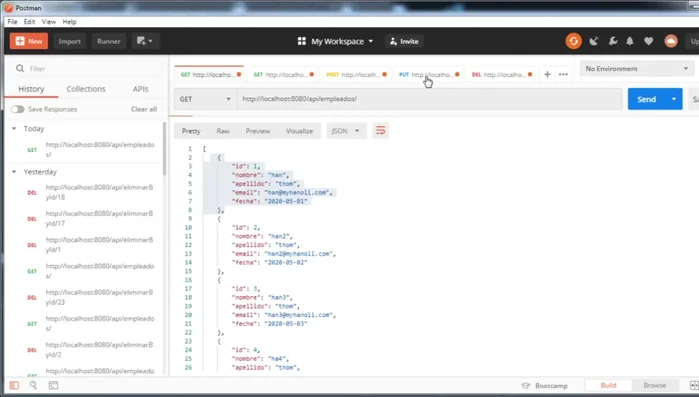Open the first GET request tab
Screen dimensions: 699x397
(x=208, y=74)
